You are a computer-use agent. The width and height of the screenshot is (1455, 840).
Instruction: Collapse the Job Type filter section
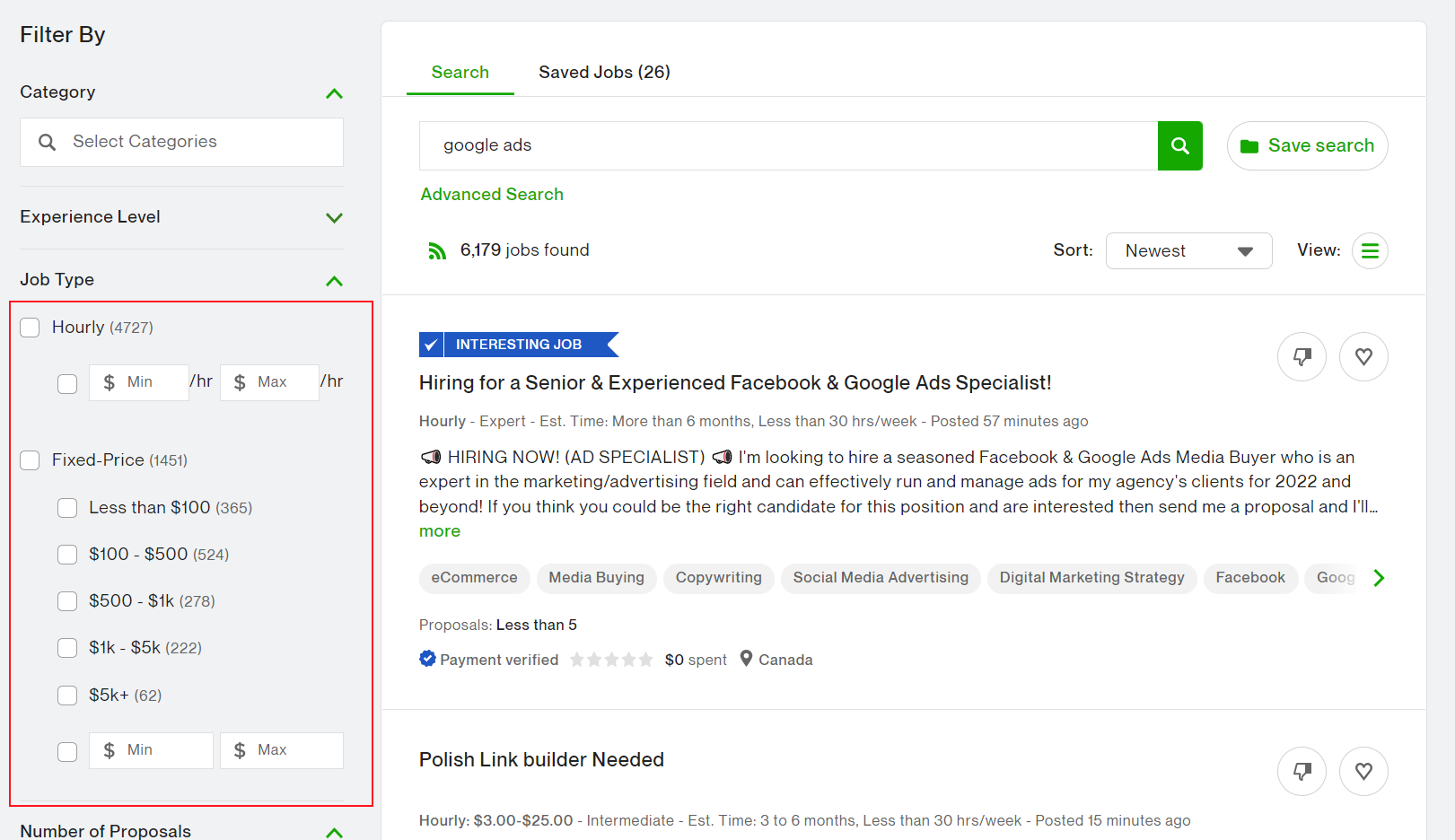pyautogui.click(x=334, y=280)
